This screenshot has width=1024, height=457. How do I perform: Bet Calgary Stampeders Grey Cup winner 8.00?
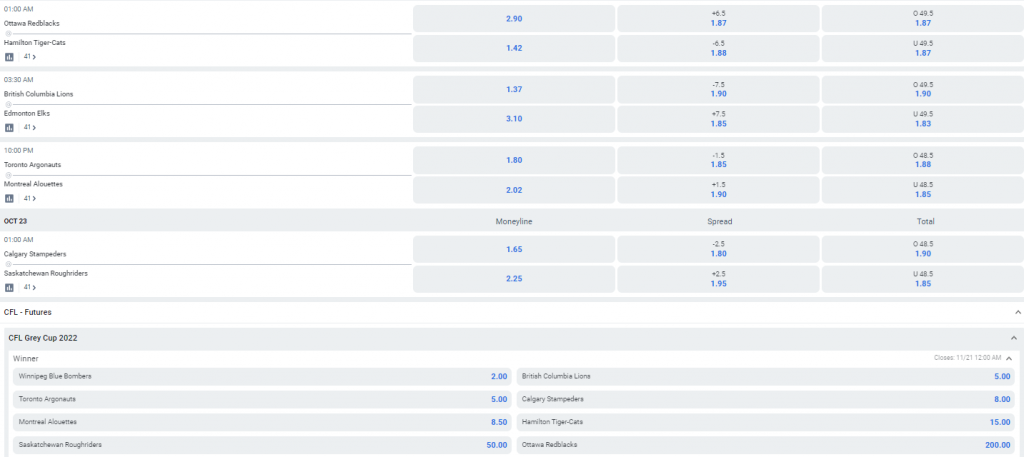[x=765, y=400]
